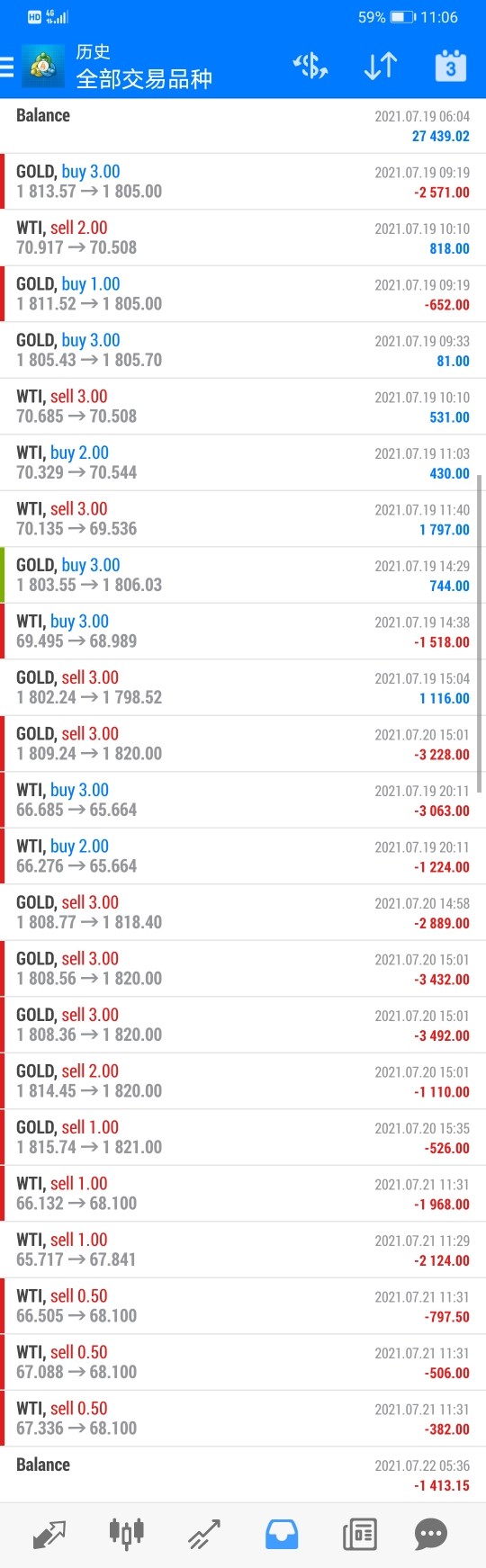Go to Quotes tab in bottom bar

point(49,1534)
